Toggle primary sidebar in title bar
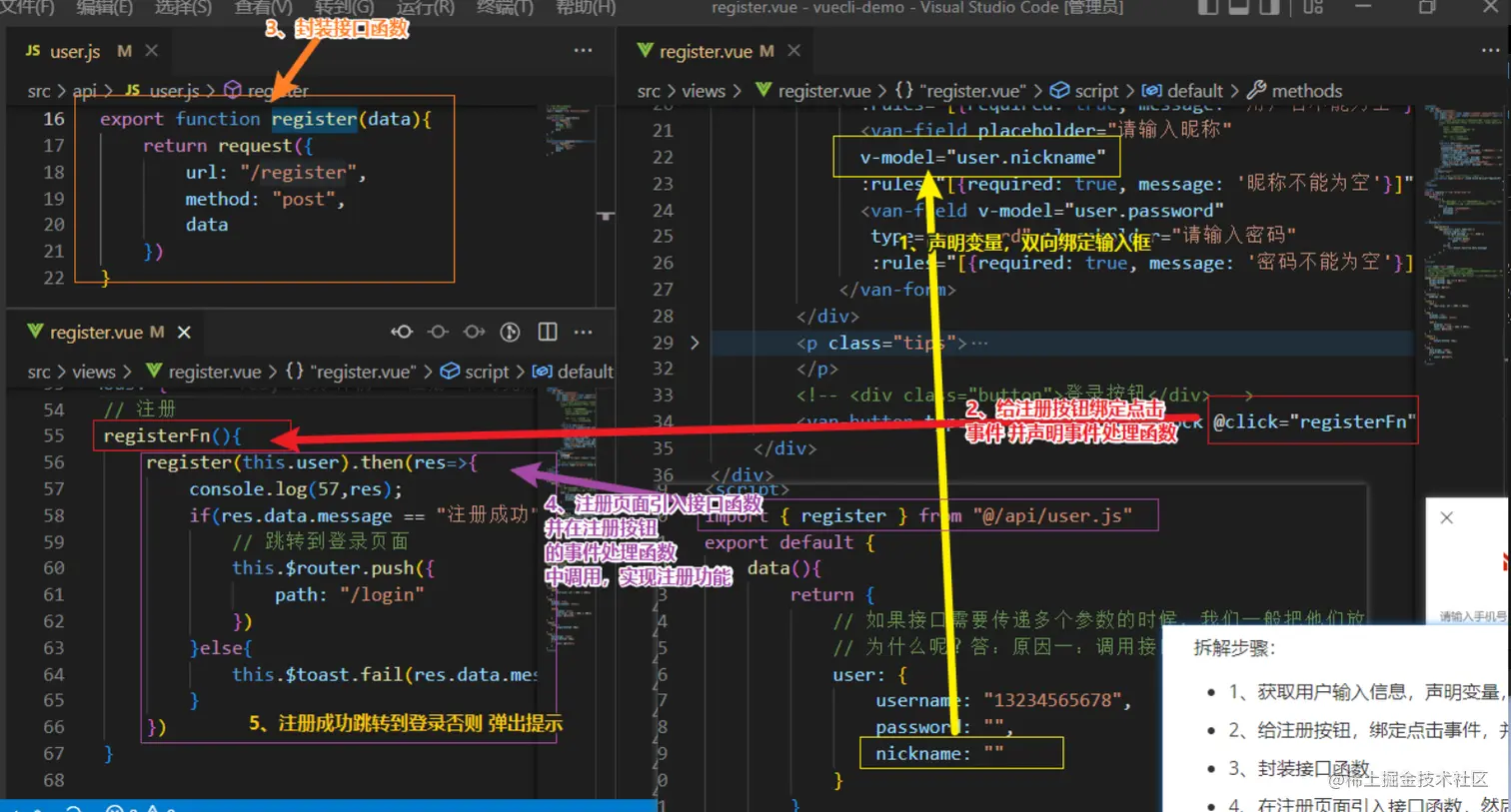 click(x=1208, y=7)
